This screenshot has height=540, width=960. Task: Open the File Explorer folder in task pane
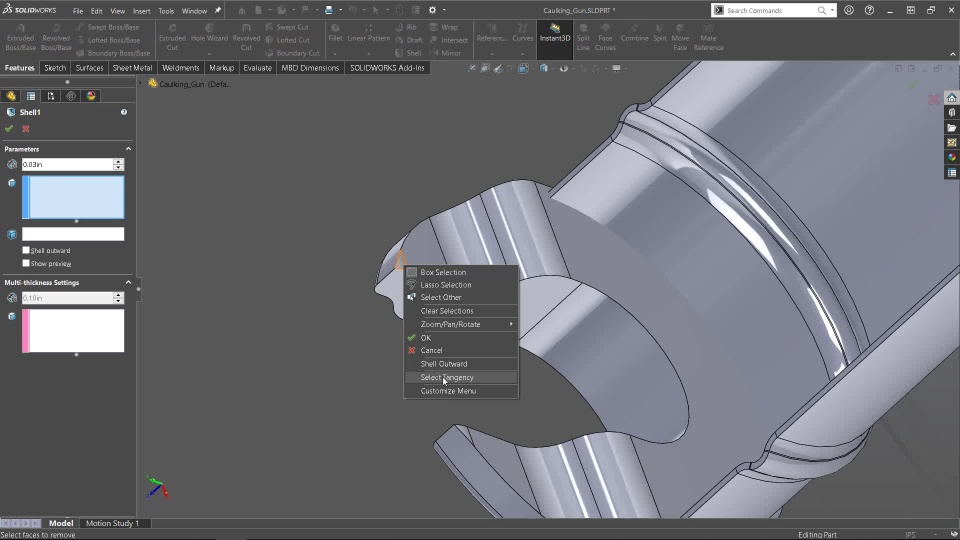coord(952,128)
